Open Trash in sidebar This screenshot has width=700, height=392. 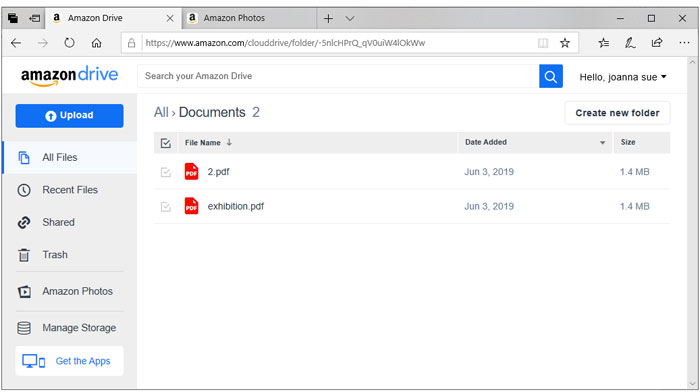coord(70,255)
